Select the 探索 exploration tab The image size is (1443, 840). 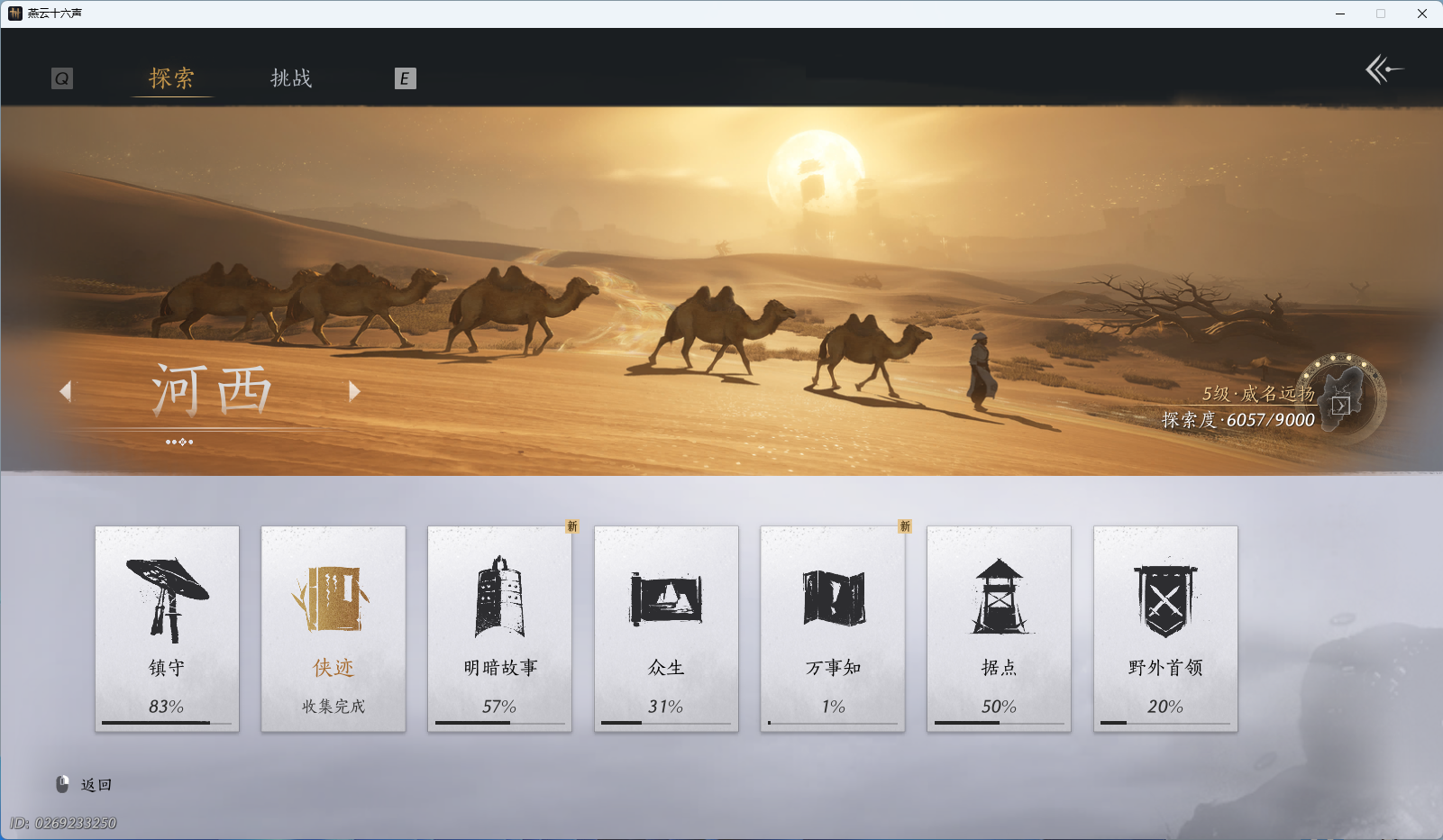[171, 79]
